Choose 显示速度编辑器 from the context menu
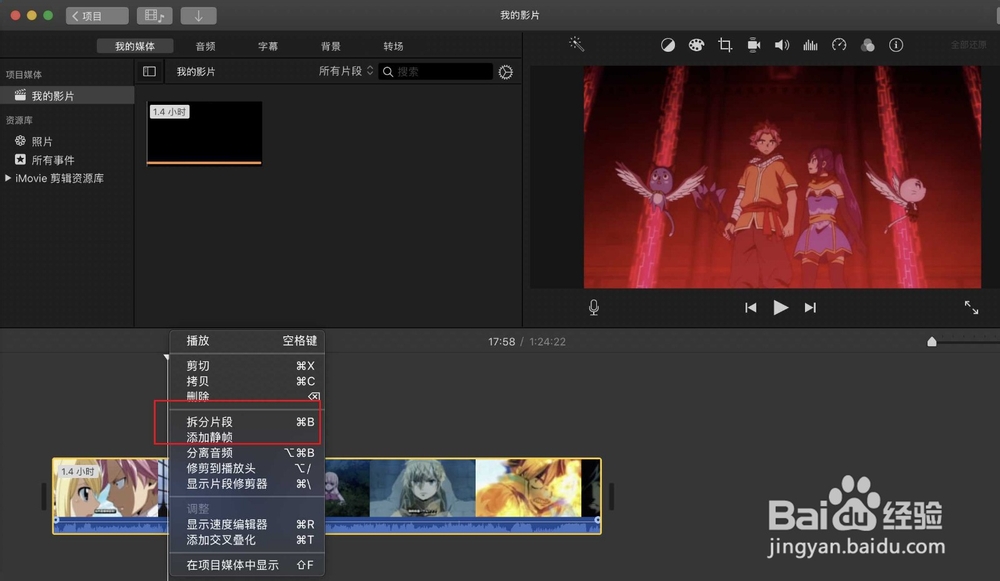This screenshot has width=1000, height=581. point(247,524)
